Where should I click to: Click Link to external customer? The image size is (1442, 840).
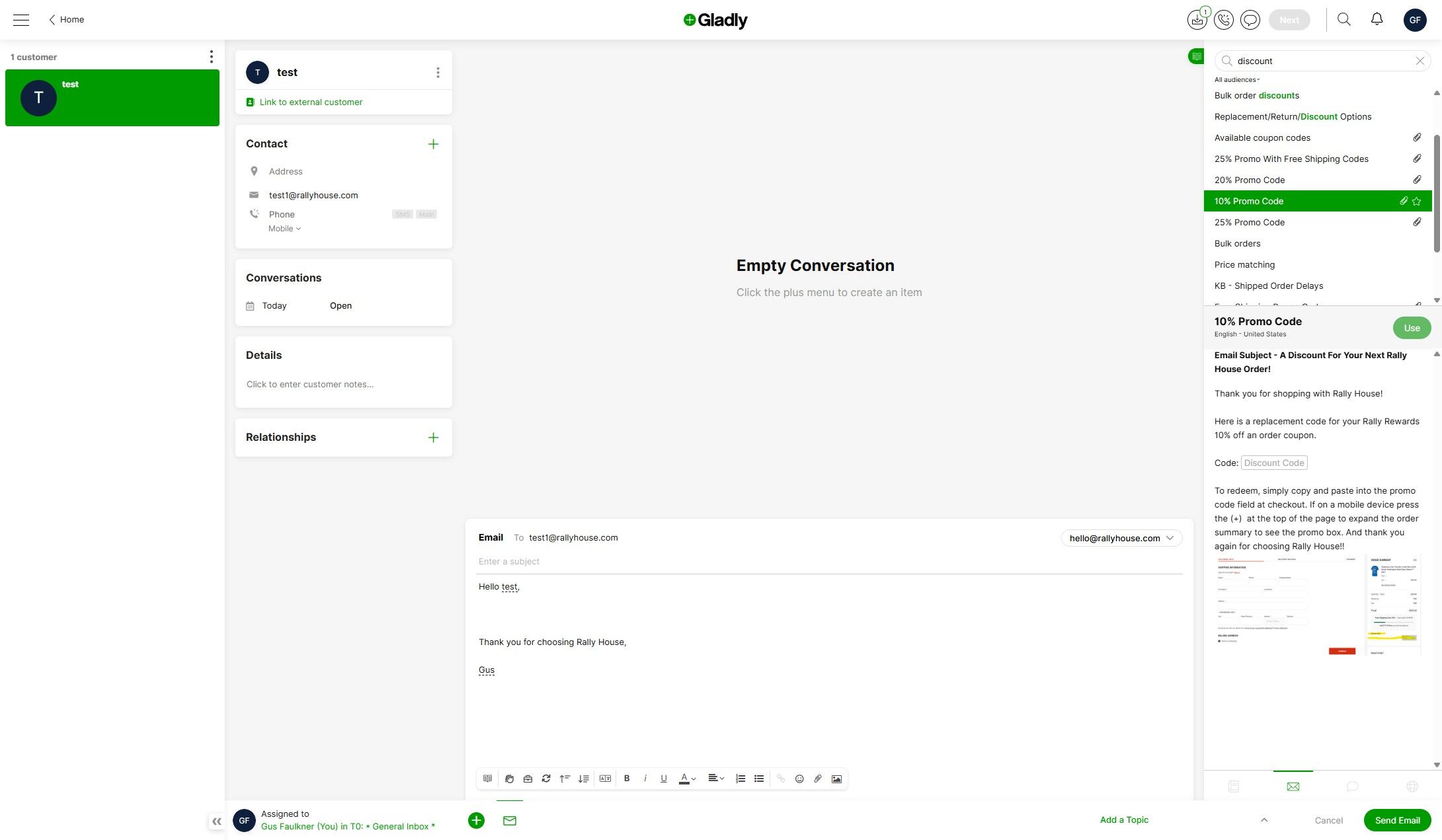coord(304,102)
